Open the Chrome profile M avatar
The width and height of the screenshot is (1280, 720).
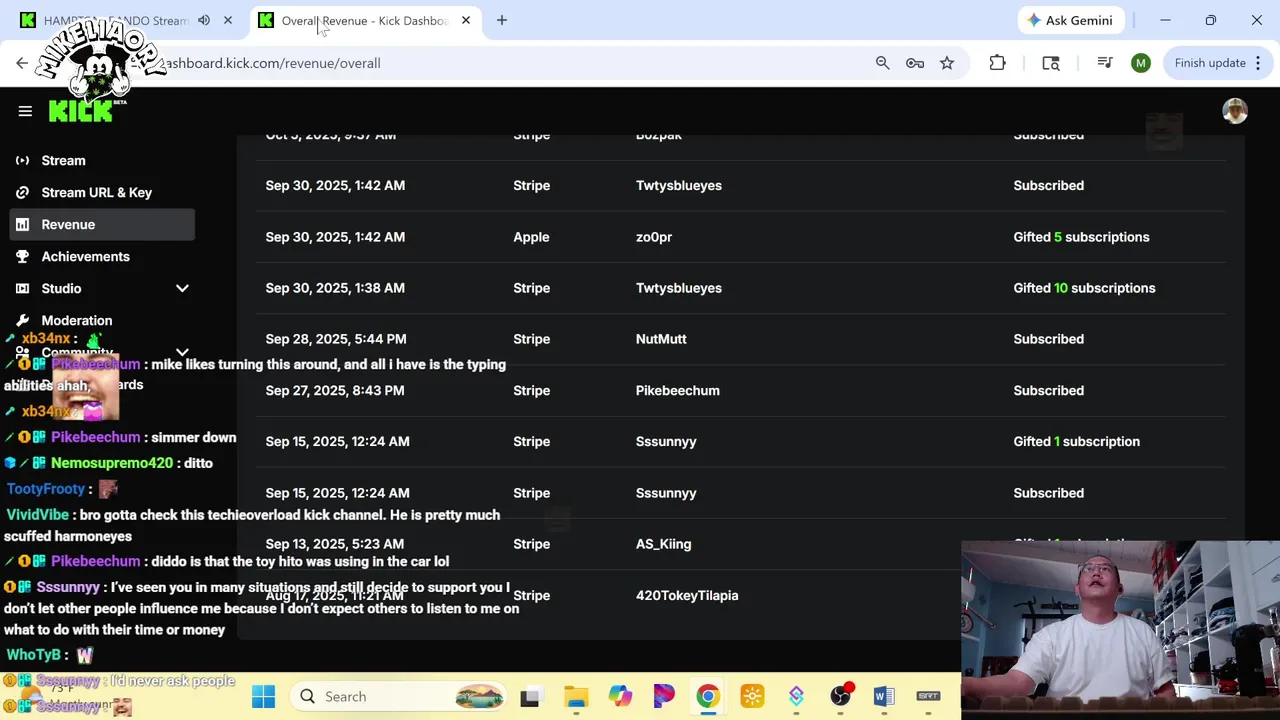(x=1141, y=63)
